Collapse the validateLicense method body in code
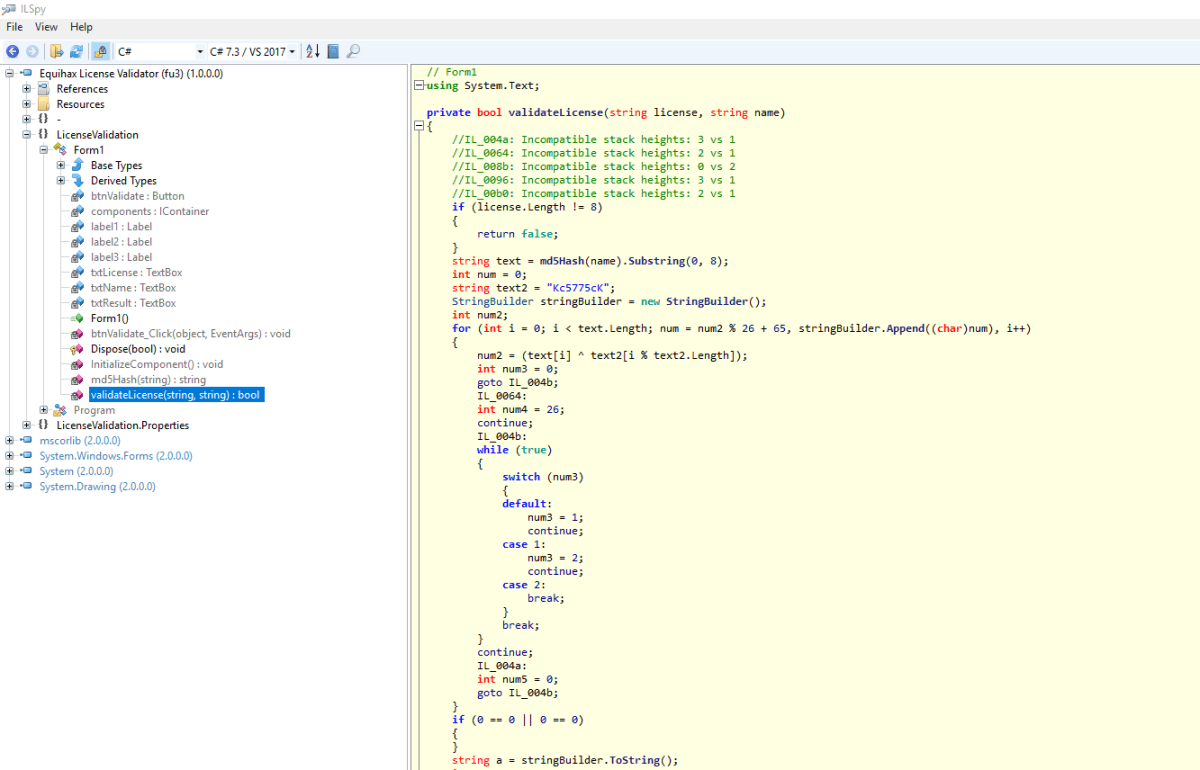 click(419, 126)
